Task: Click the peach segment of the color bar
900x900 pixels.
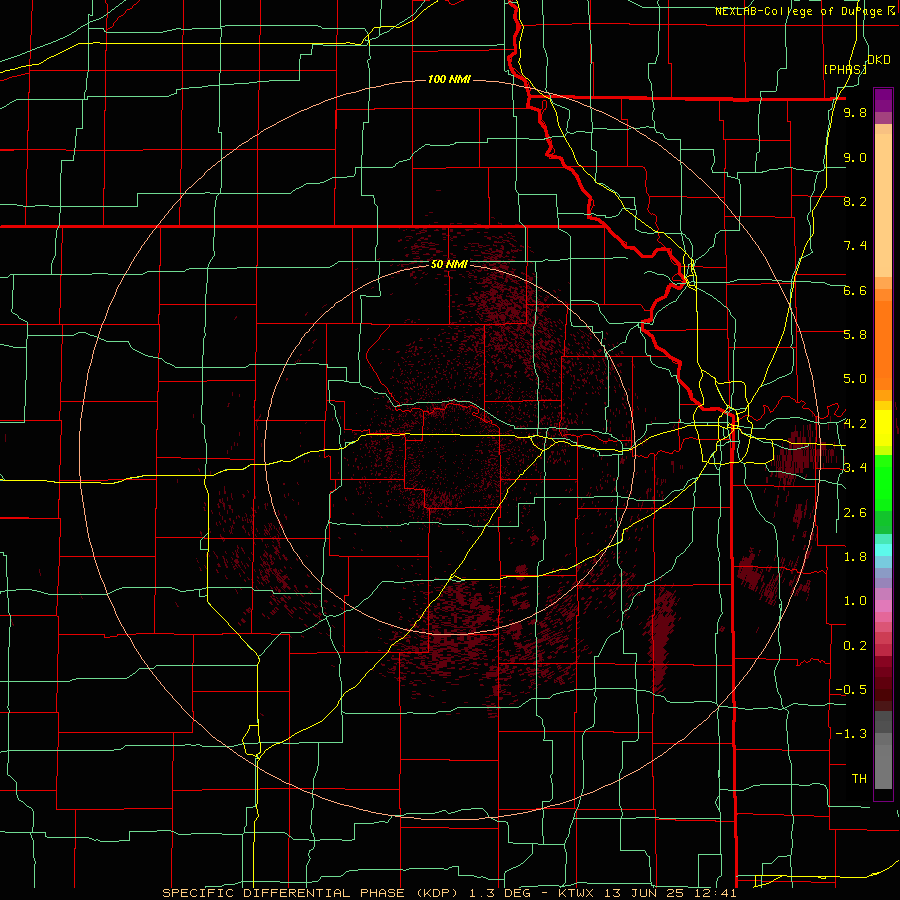Action: point(883,207)
